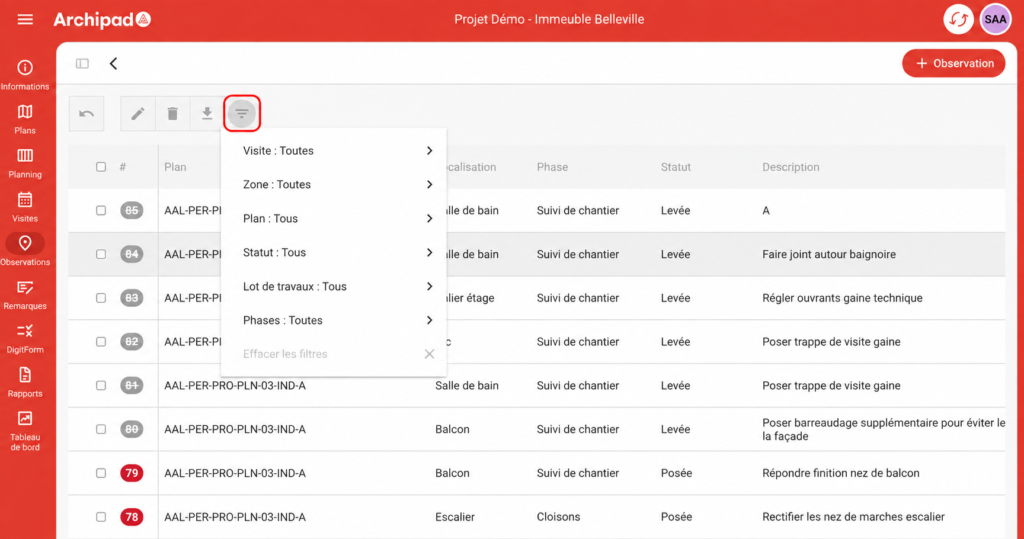This screenshot has width=1024, height=539.
Task: Check the checkbox for observation 82
Action: click(101, 342)
